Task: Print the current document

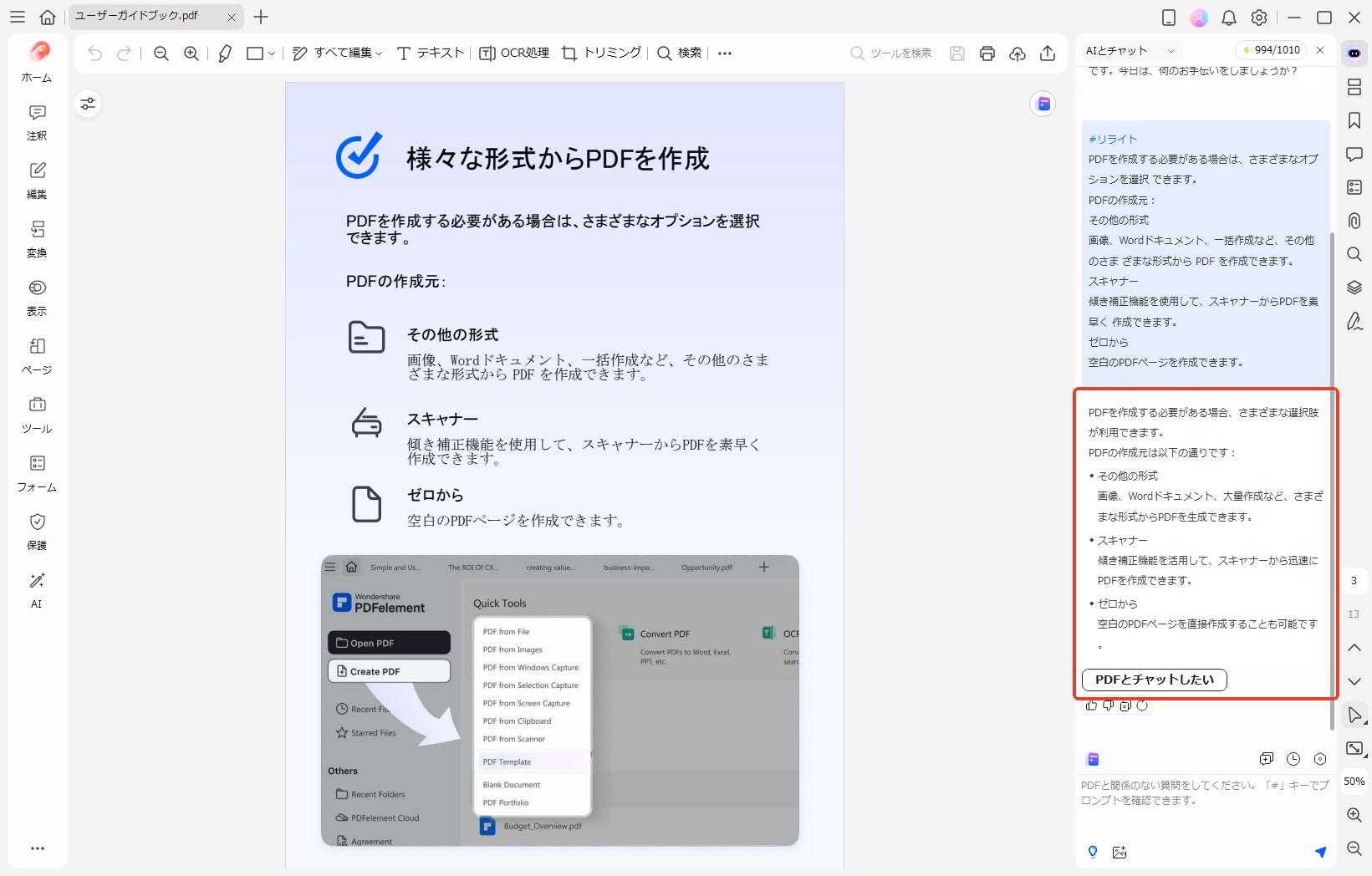Action: [x=987, y=53]
